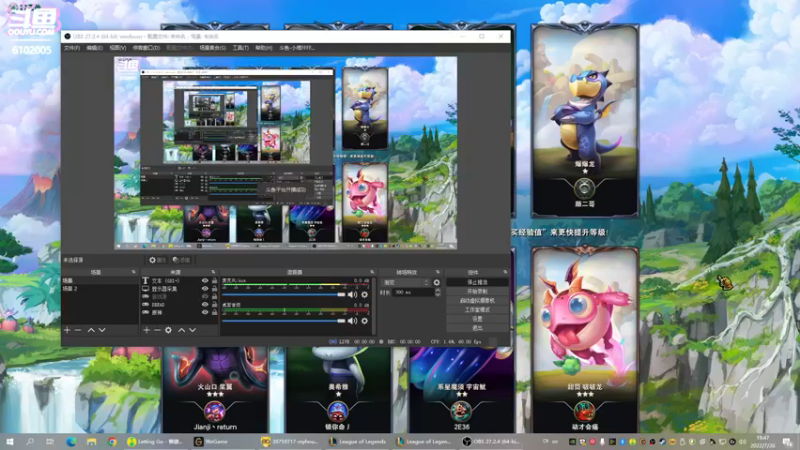Open 麦克风/Aux audio settings gear
The width and height of the screenshot is (800, 450).
pyautogui.click(x=364, y=294)
